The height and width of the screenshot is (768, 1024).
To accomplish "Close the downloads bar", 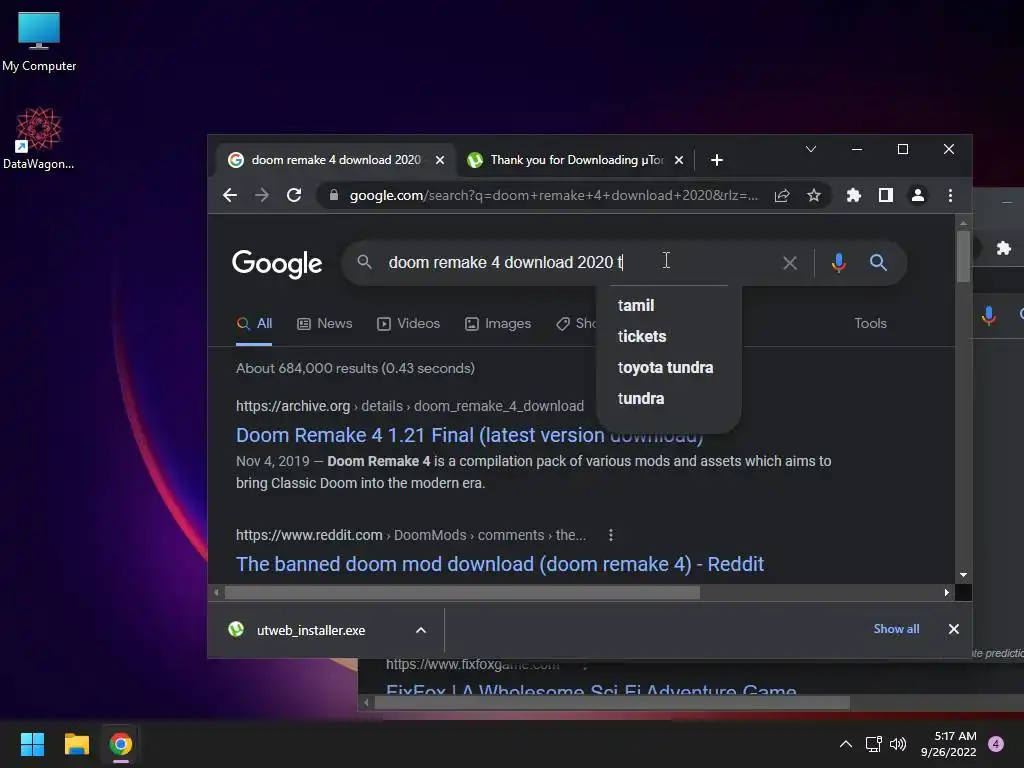I will click(x=953, y=629).
